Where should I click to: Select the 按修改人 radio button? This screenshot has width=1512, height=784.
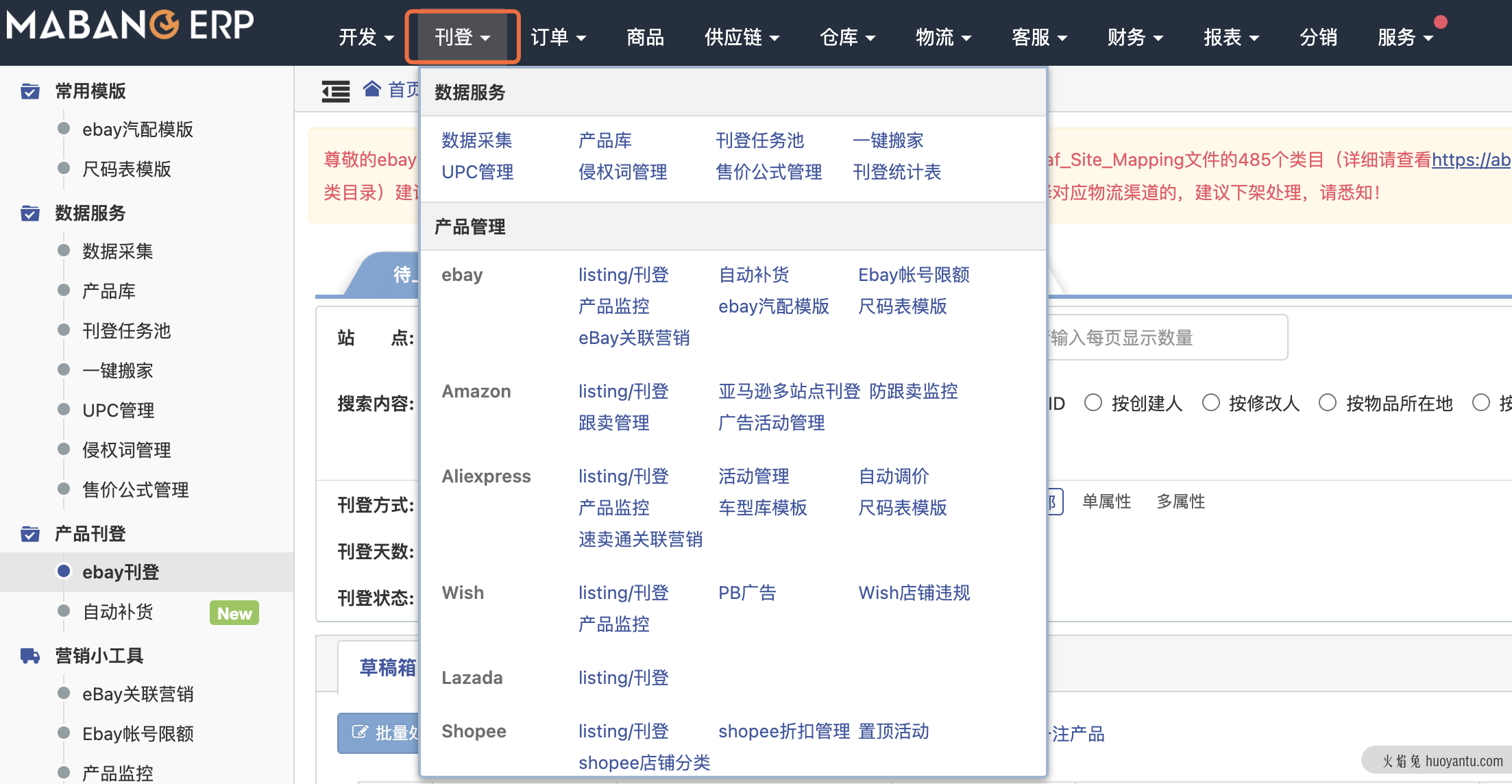1211,403
